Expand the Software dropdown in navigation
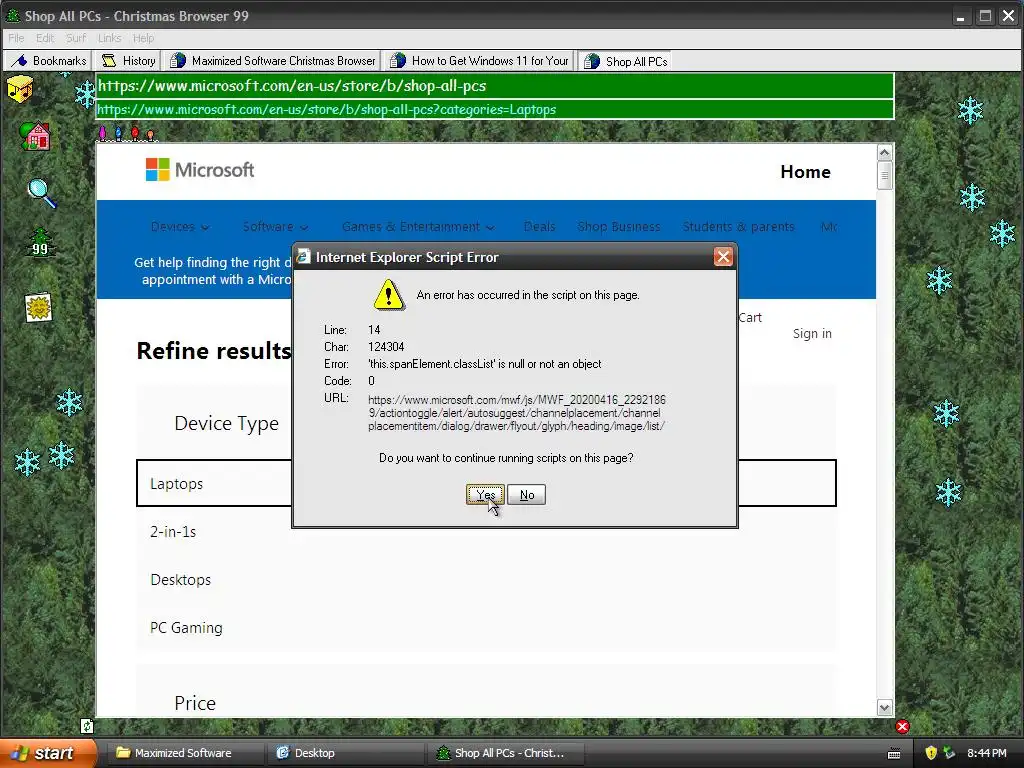This screenshot has height=768, width=1024. click(275, 227)
